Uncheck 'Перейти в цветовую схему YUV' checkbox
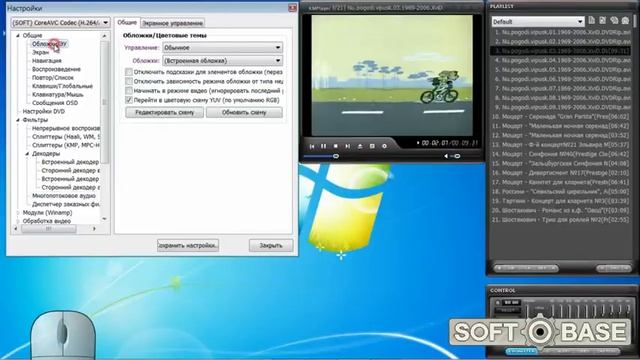This screenshot has width=640, height=360. pyautogui.click(x=129, y=100)
